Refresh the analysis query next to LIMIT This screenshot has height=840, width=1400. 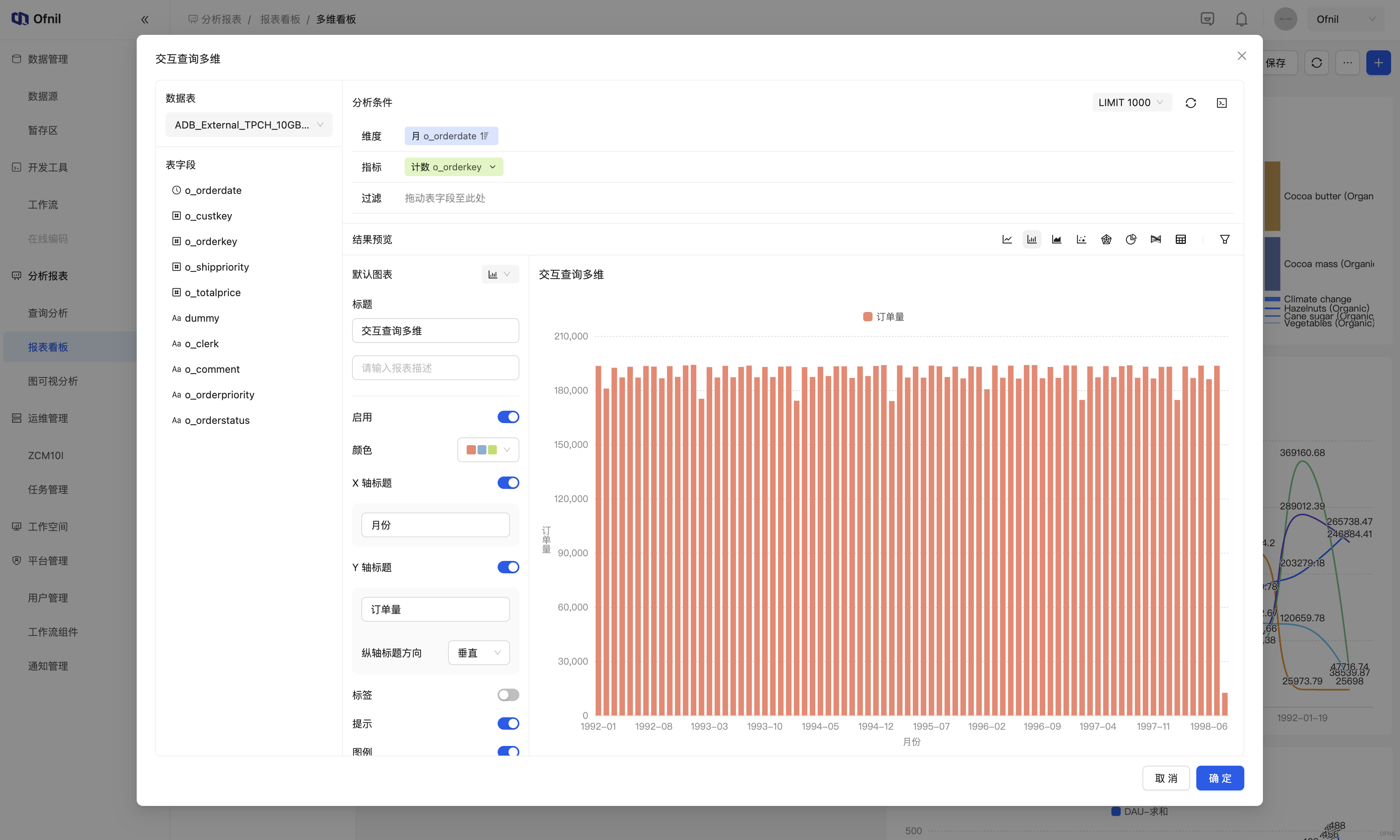[1191, 103]
